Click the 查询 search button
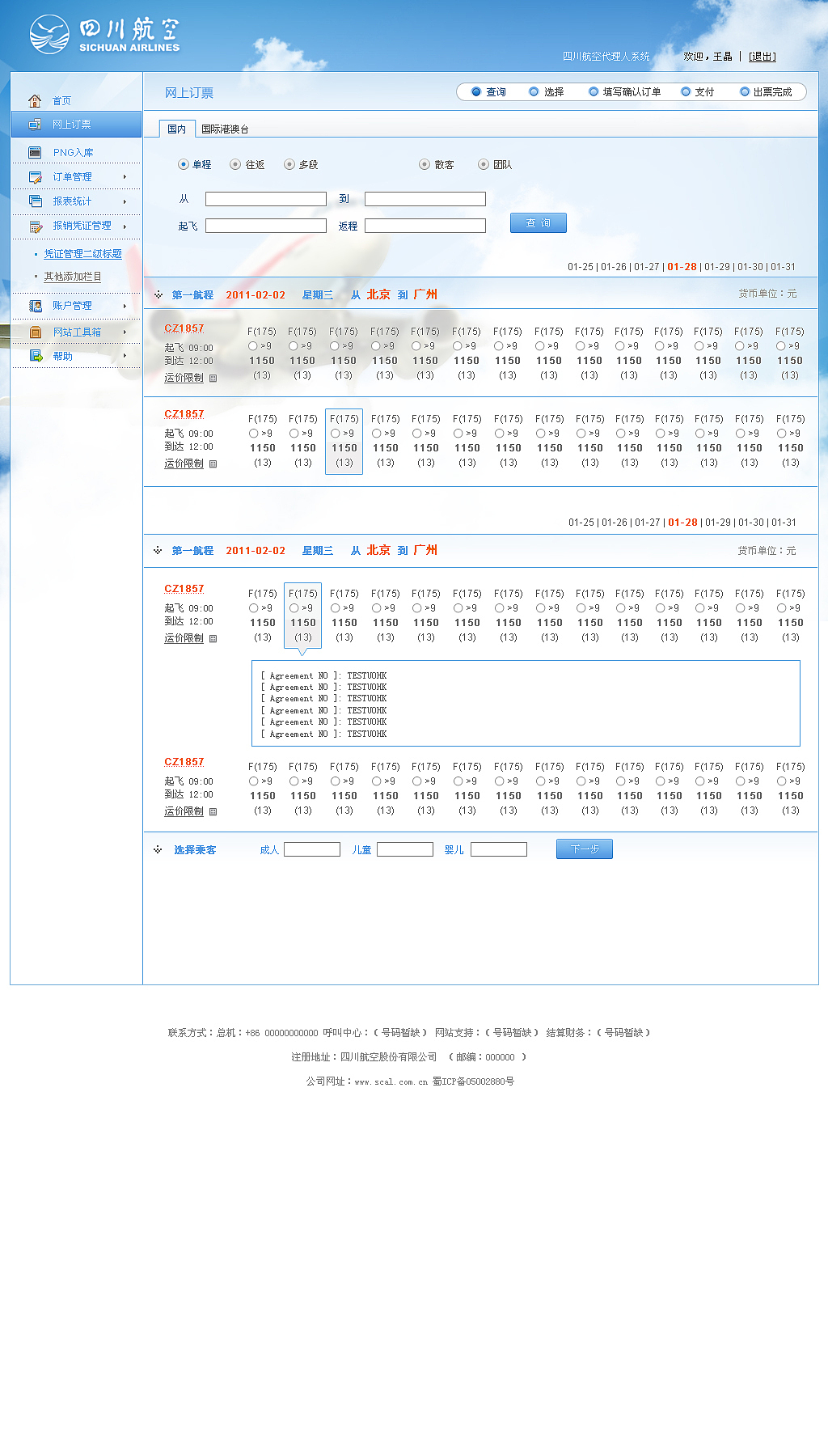 [x=539, y=223]
